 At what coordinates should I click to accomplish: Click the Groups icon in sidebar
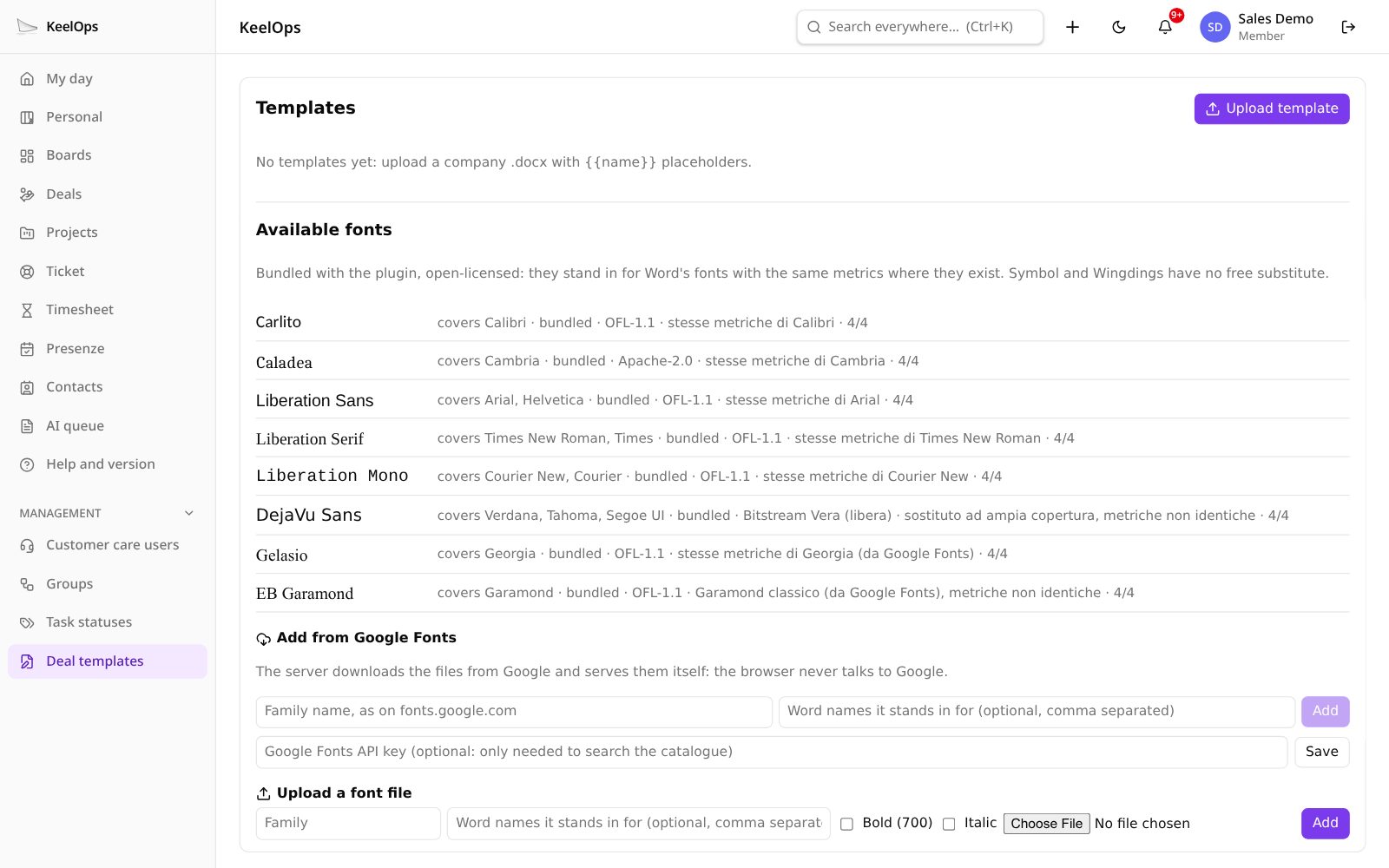pos(27,584)
